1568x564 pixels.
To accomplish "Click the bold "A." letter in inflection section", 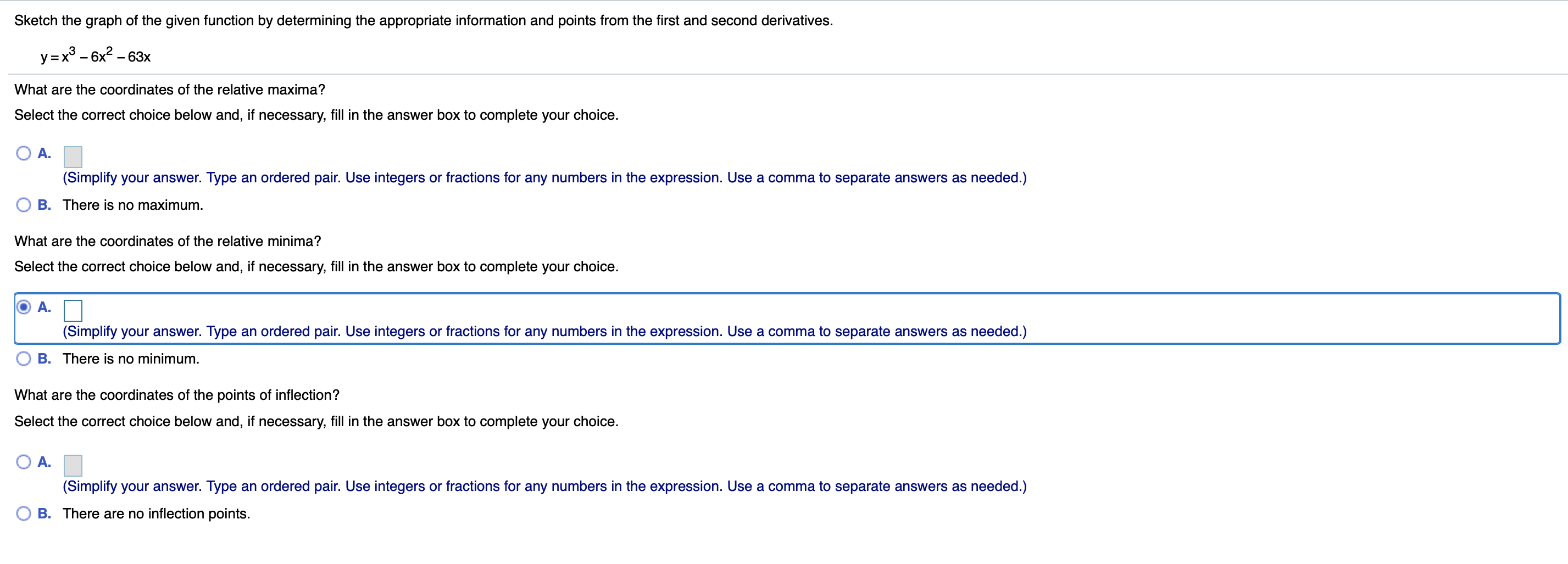I will [x=45, y=462].
